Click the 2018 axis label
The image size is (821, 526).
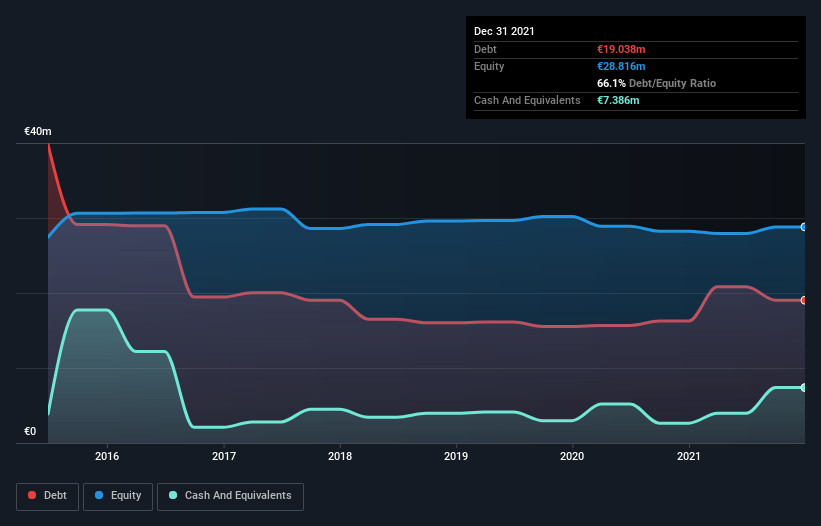340,456
